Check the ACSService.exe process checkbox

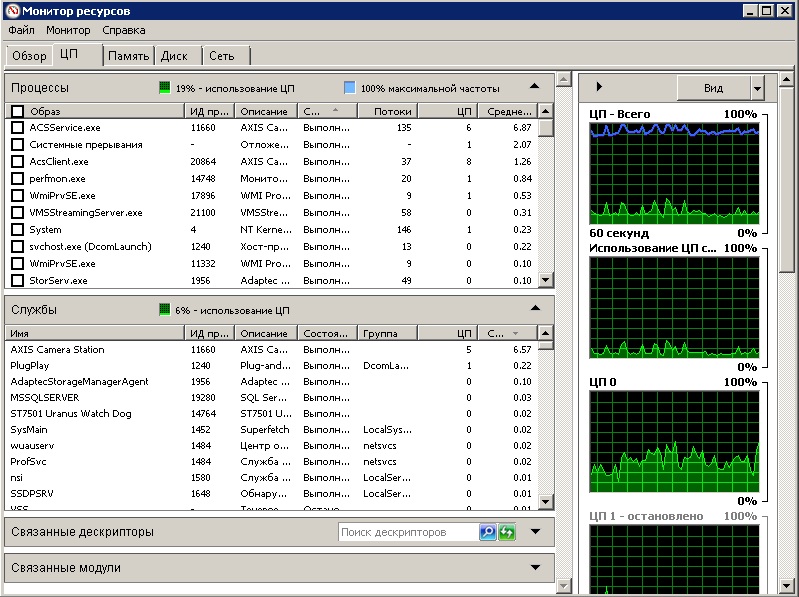17,128
